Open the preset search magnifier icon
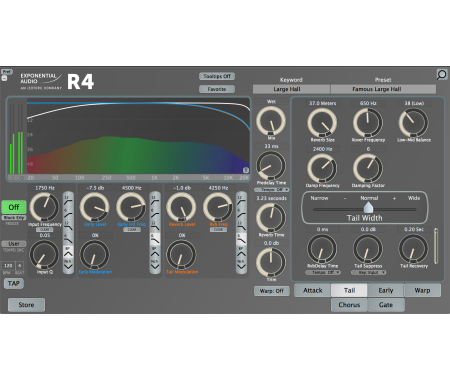Viewport: 450px width, 380px height. pos(442,75)
